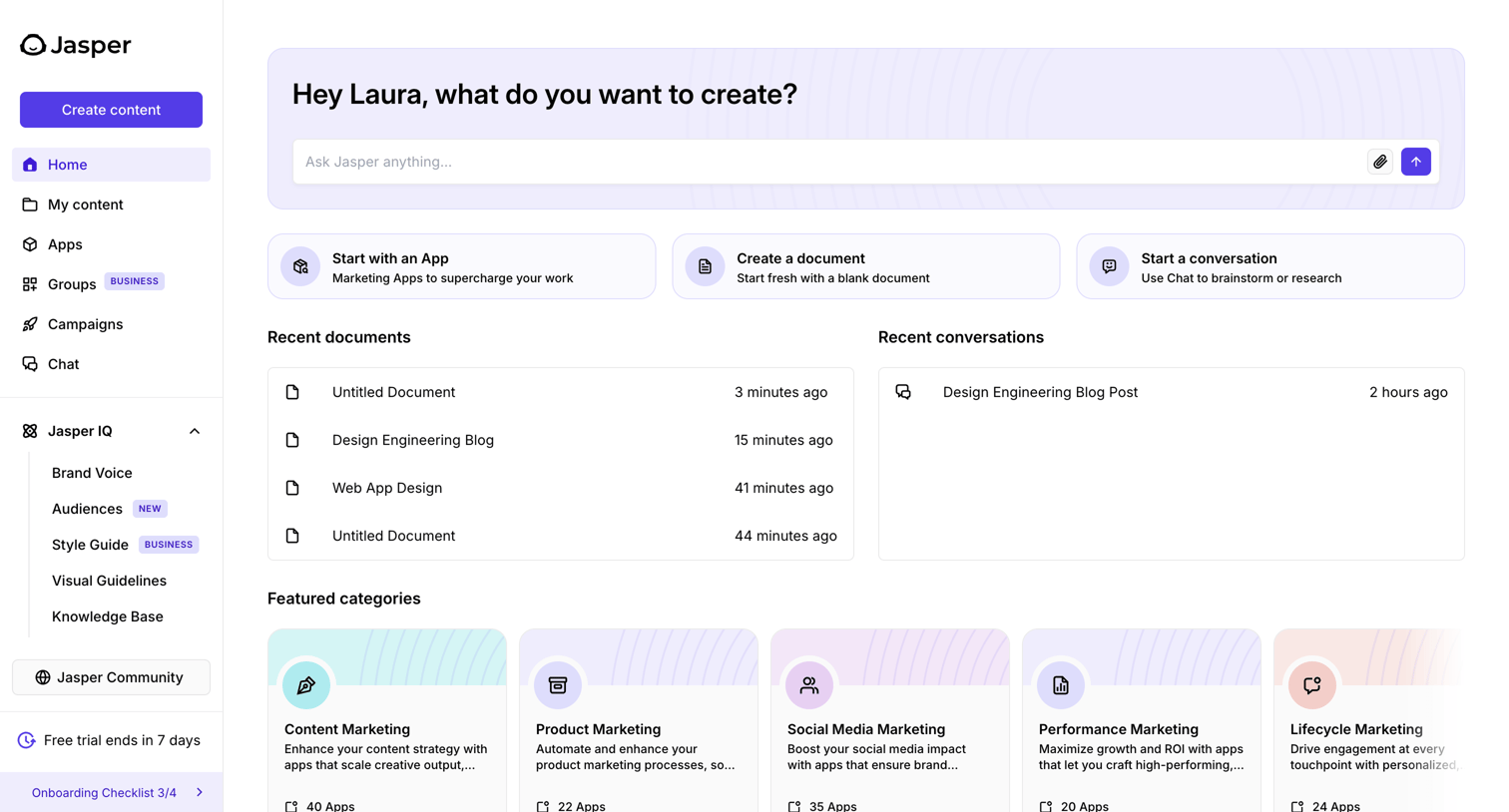Click the free trial clock icon
This screenshot has width=1509, height=812.
click(x=27, y=740)
